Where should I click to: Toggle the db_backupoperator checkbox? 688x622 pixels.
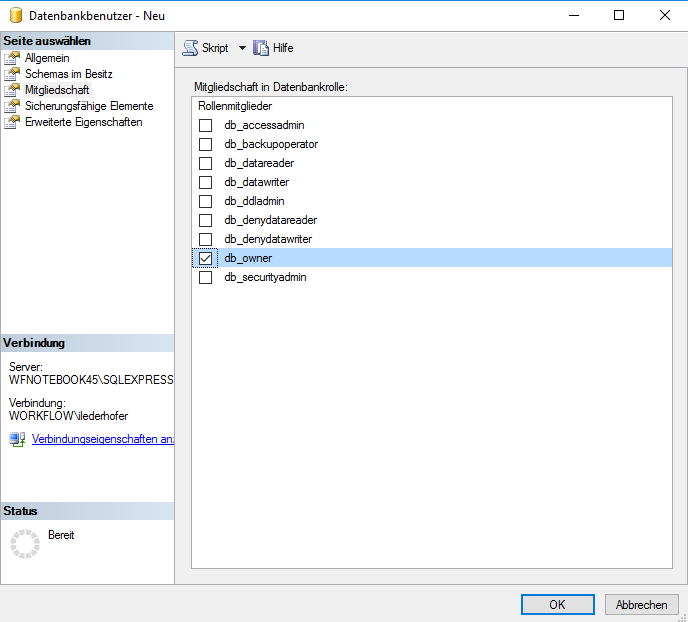pos(206,144)
